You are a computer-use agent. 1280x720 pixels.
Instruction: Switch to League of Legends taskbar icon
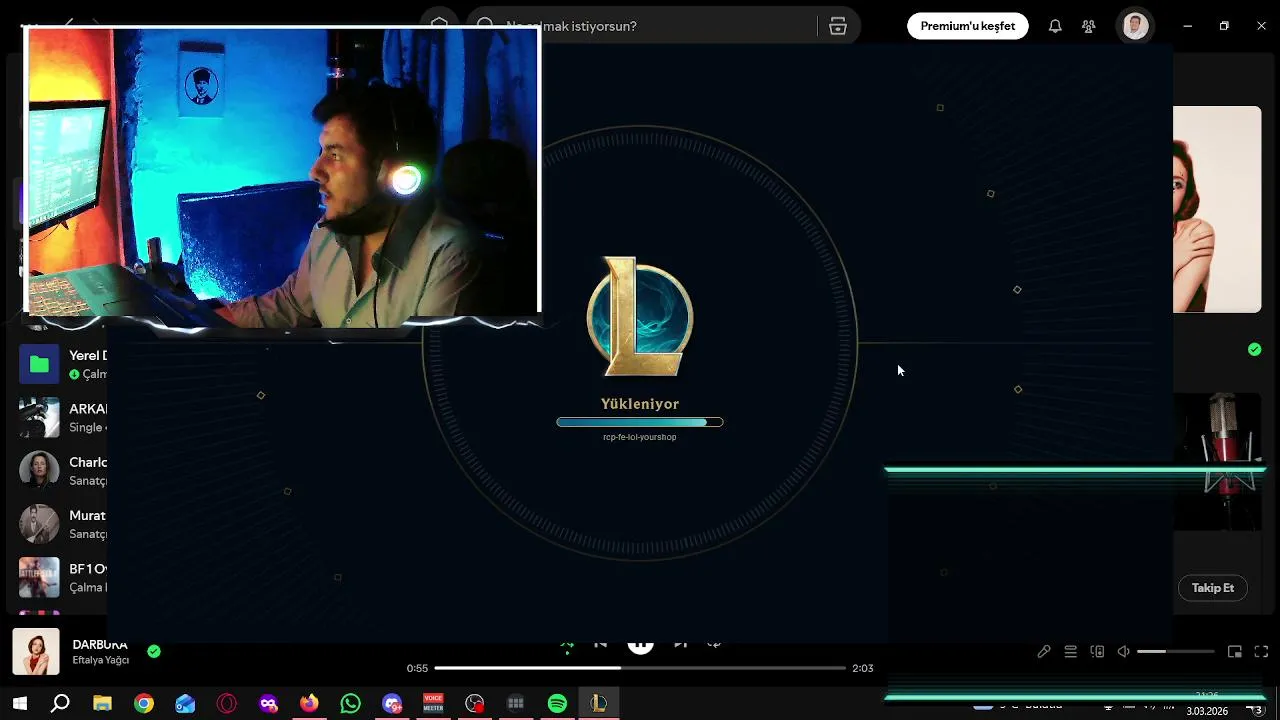tap(598, 704)
